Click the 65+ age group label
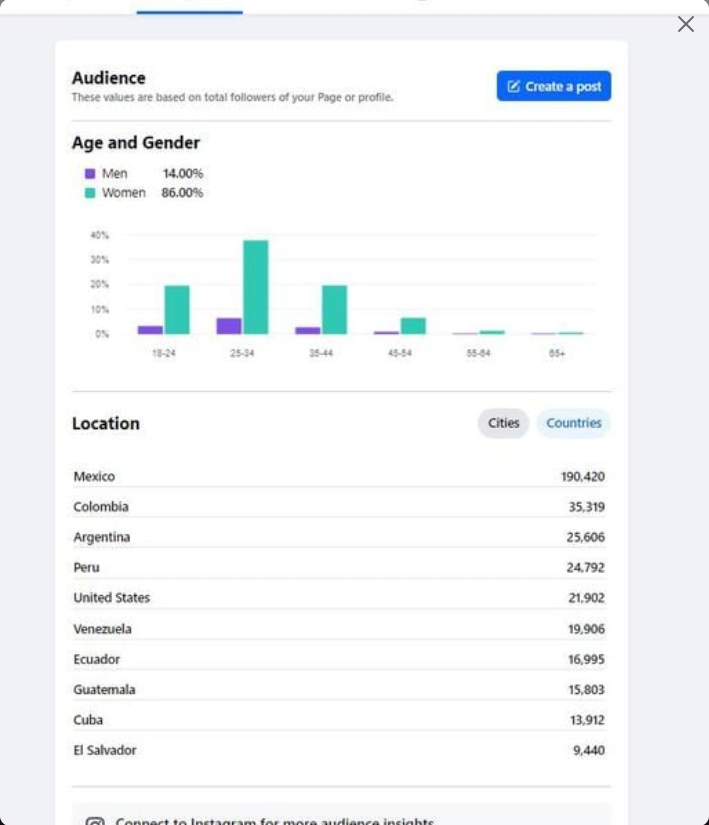The height and width of the screenshot is (825, 709). click(x=557, y=354)
